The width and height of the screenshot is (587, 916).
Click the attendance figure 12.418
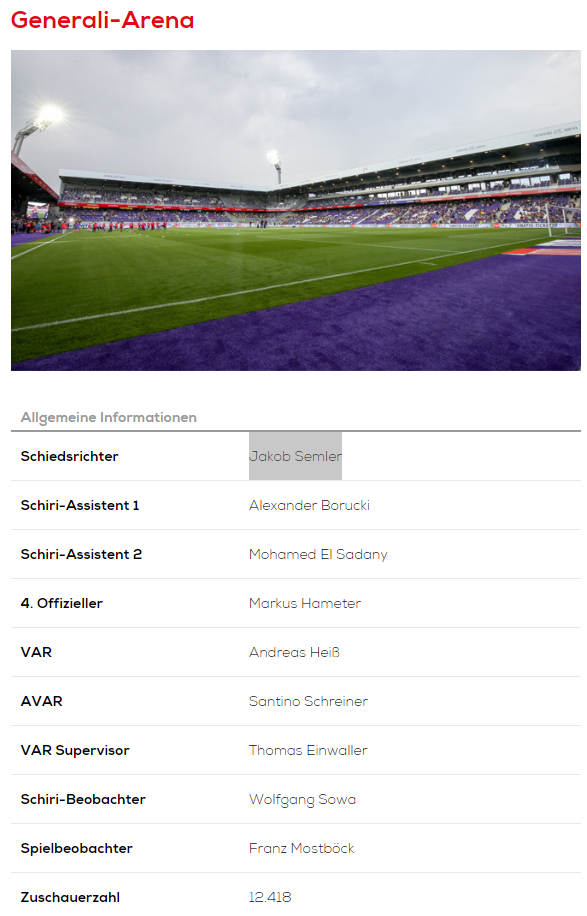tap(270, 897)
